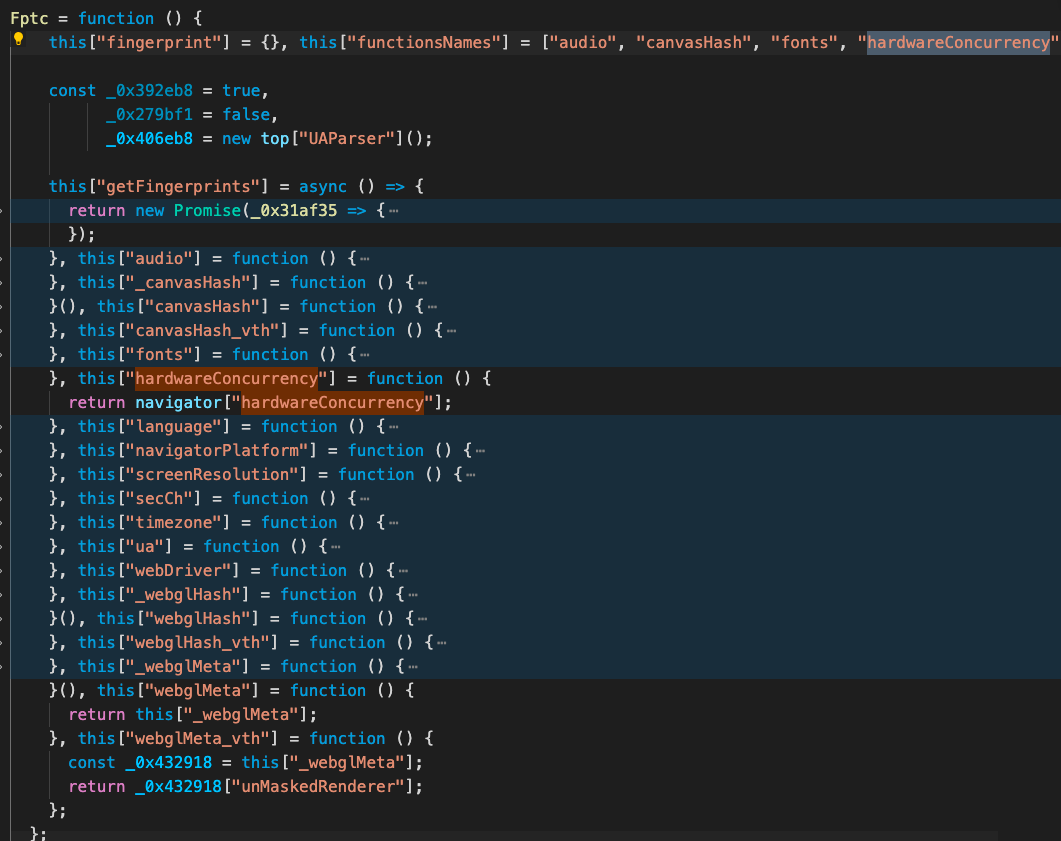Screen dimensions: 1061x841
Task: Click the "functionsNames" string key
Action: [x=424, y=43]
